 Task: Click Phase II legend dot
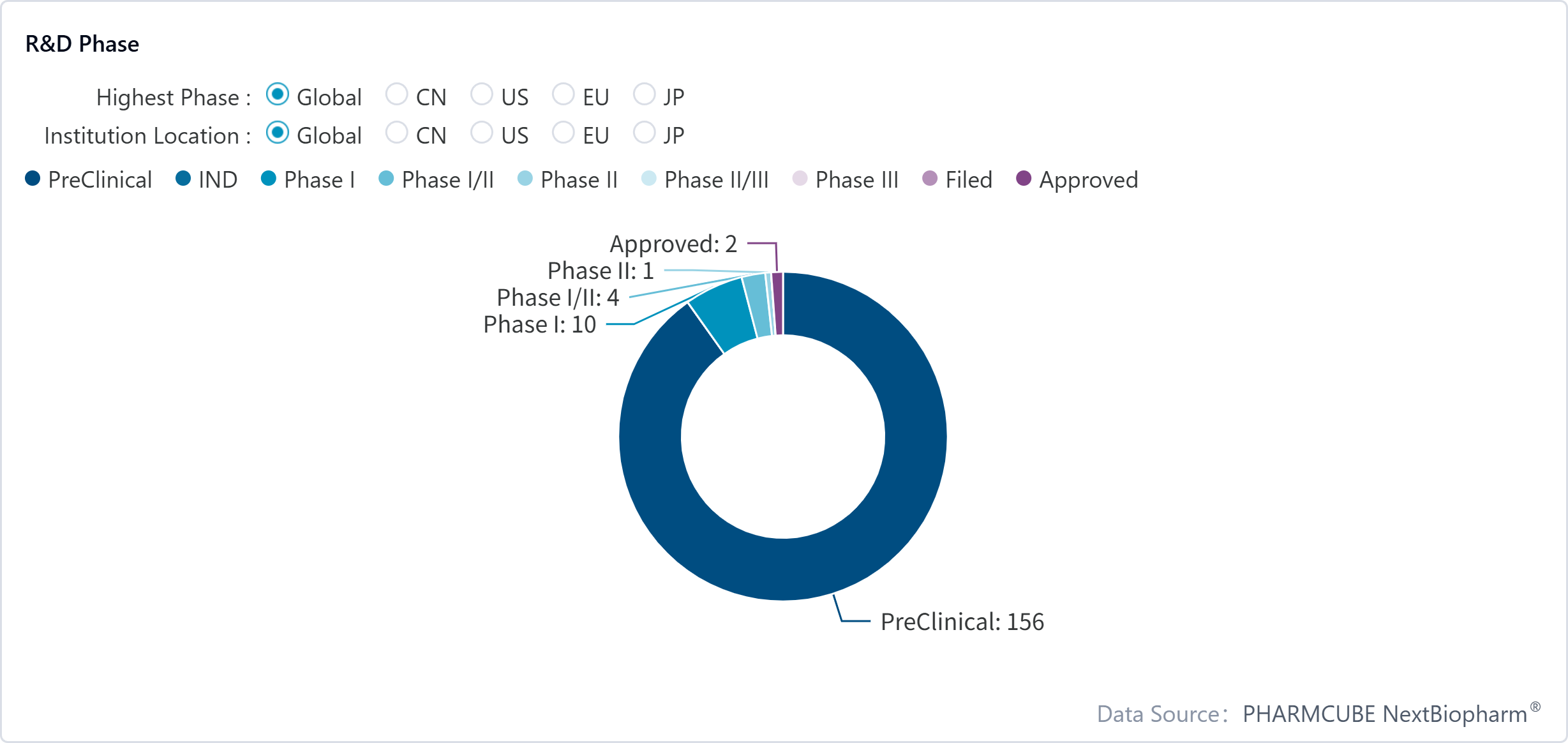[x=525, y=179]
